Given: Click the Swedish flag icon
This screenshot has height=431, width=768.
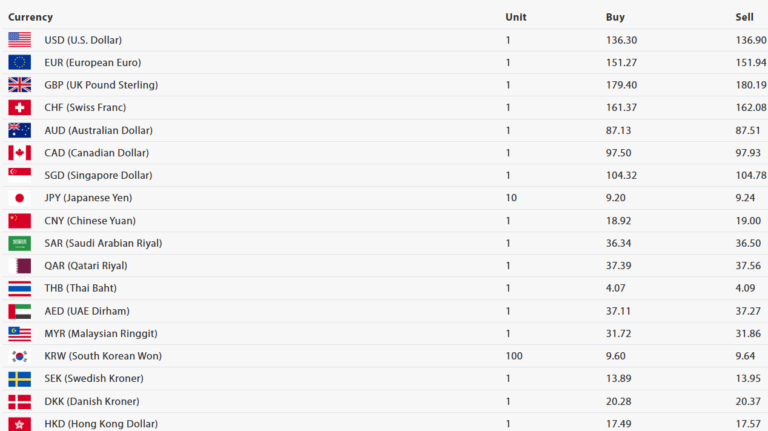Looking at the screenshot, I should tap(20, 379).
